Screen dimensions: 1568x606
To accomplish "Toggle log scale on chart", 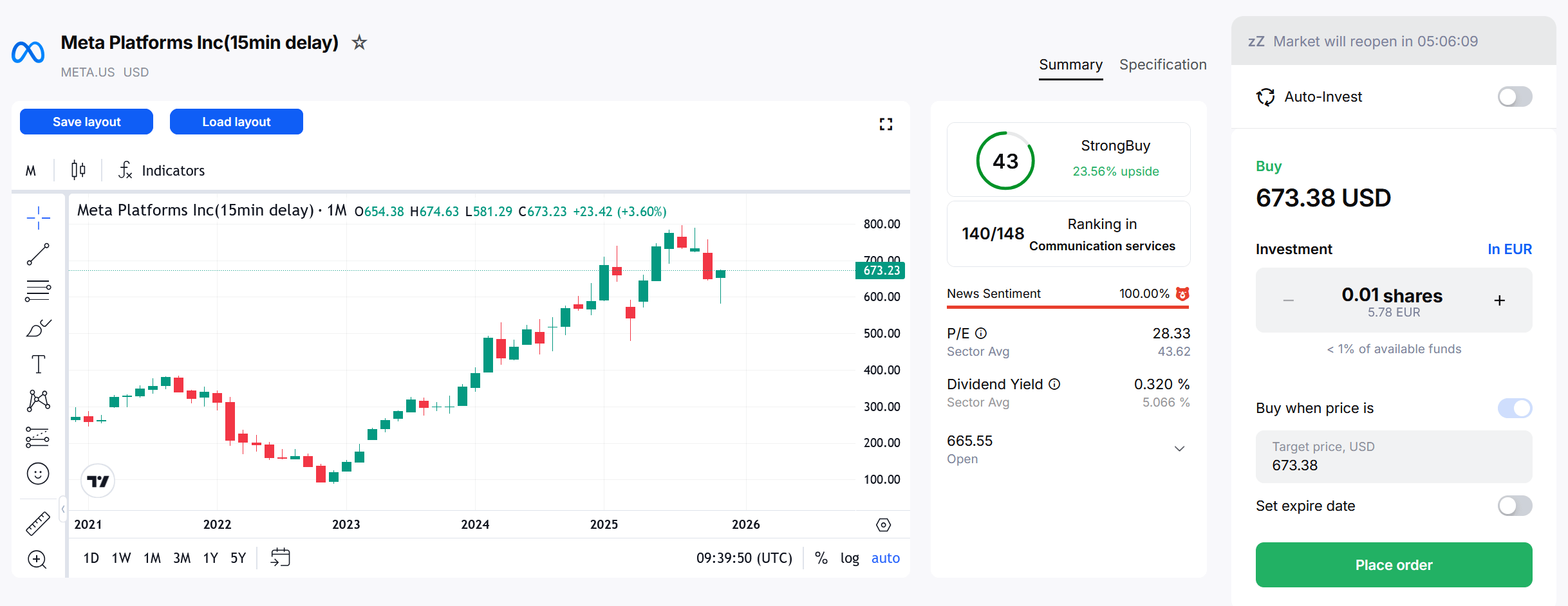I will [850, 558].
